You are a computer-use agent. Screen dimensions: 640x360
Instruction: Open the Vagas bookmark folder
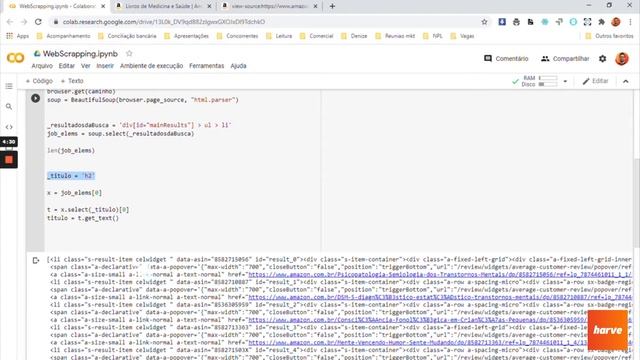pyautogui.click(x=462, y=36)
